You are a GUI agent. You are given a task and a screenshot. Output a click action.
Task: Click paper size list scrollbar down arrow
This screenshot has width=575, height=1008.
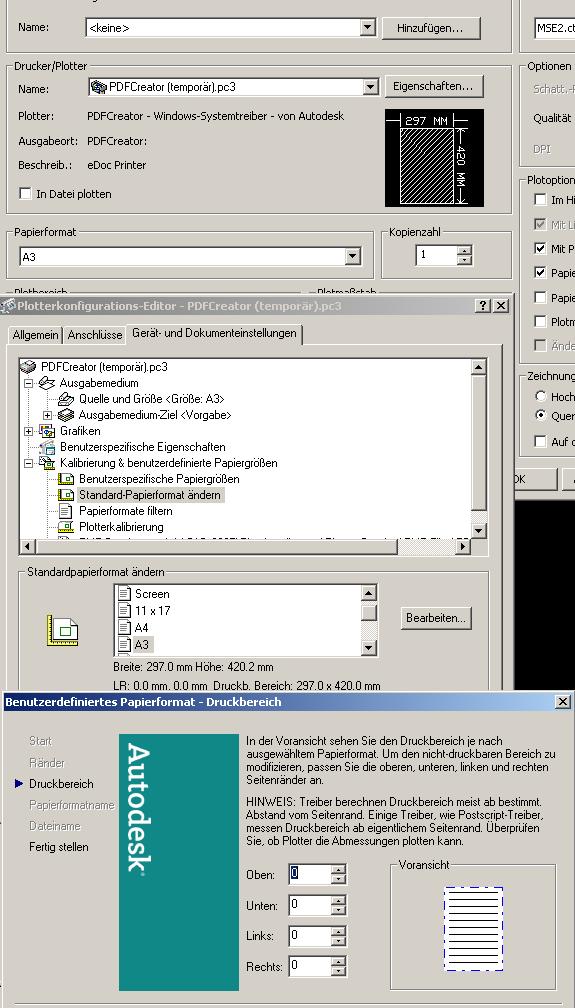tap(369, 648)
